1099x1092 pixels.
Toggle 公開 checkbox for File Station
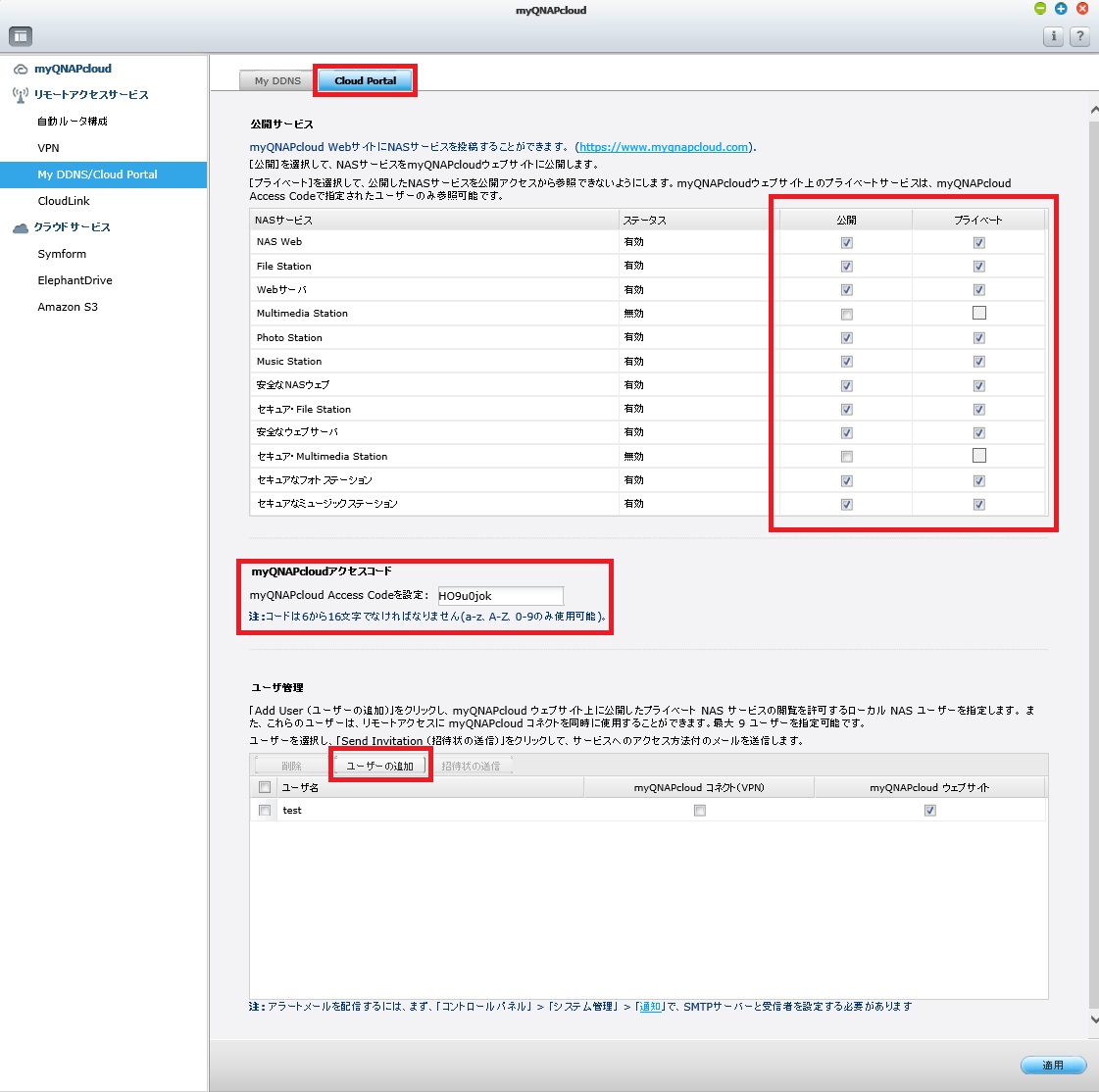coord(847,267)
